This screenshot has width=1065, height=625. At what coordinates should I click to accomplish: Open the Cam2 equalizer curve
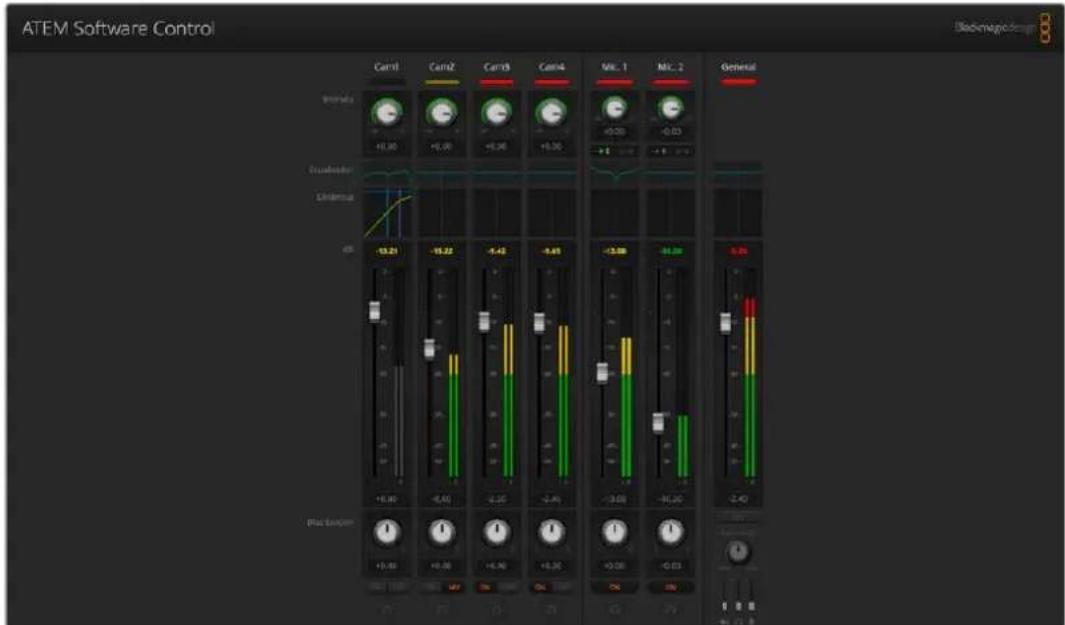442,174
